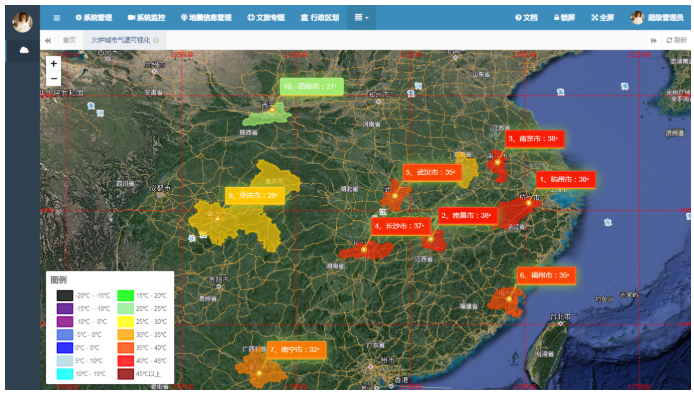Click the 7、南宁市 temperature label

click(297, 350)
